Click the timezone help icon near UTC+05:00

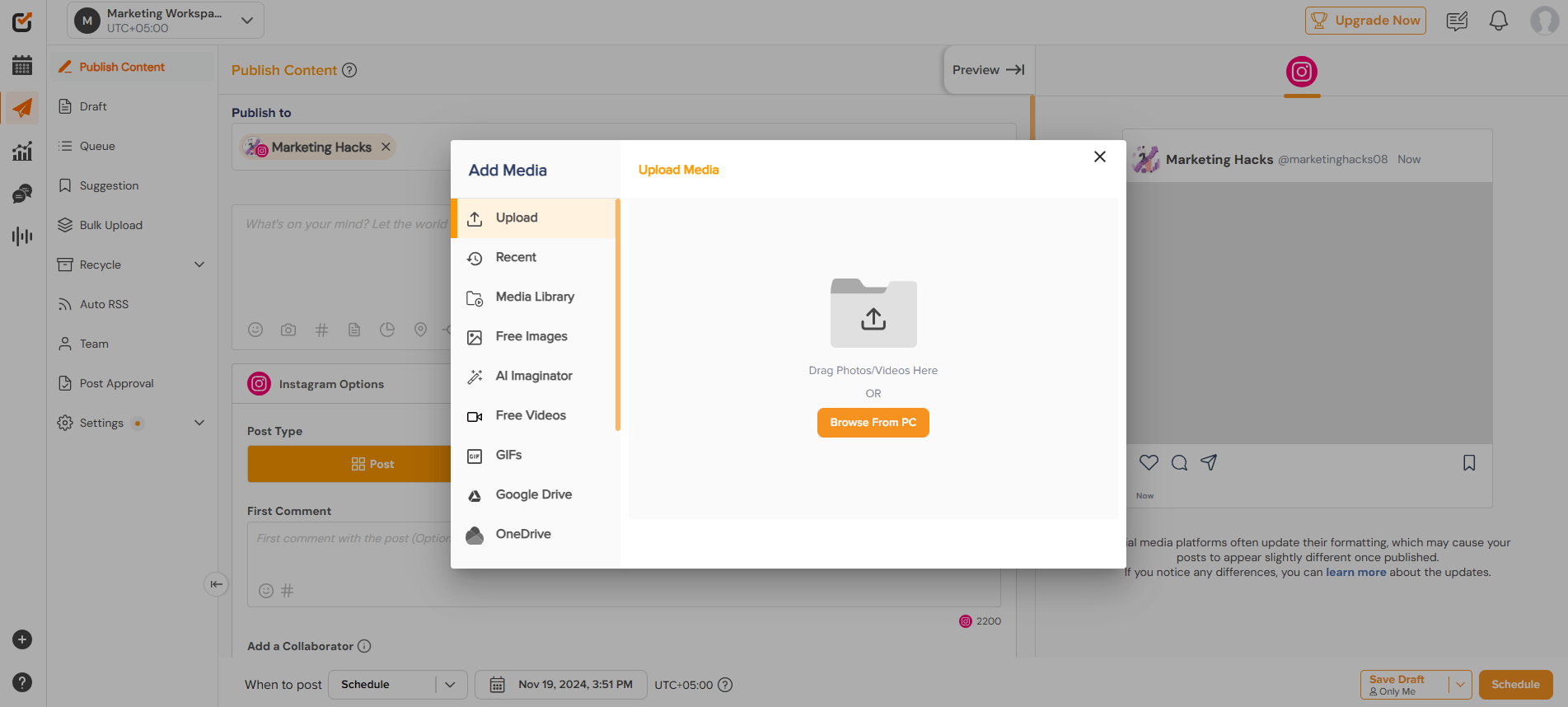coord(725,685)
